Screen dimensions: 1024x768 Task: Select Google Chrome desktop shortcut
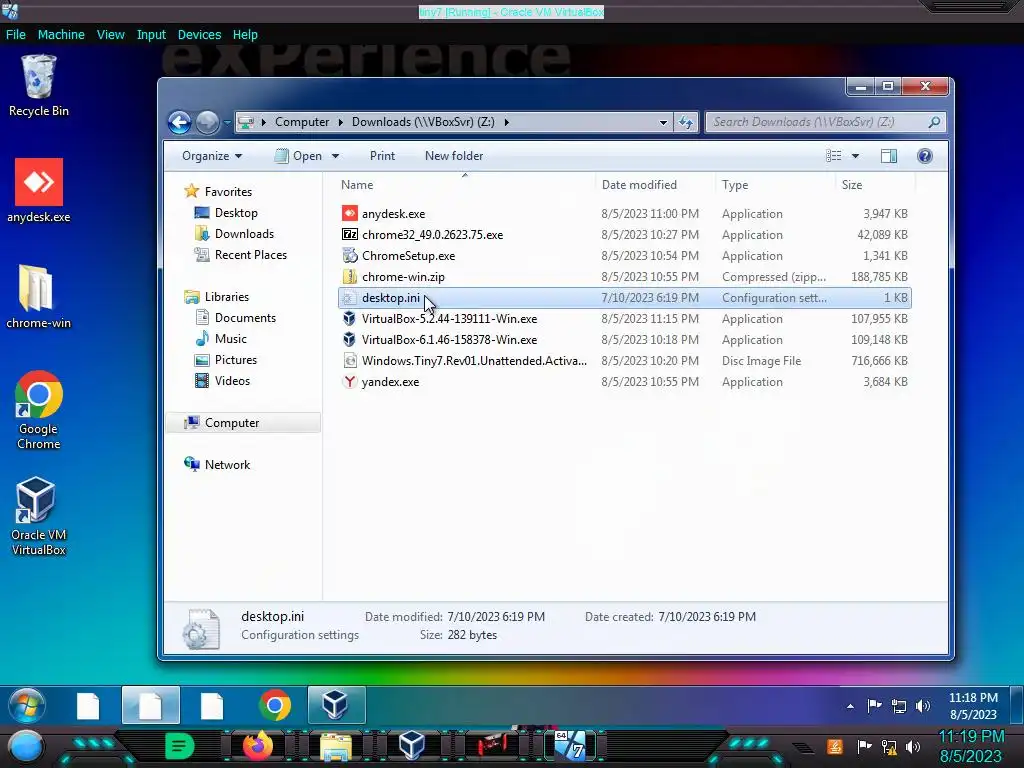(39, 409)
